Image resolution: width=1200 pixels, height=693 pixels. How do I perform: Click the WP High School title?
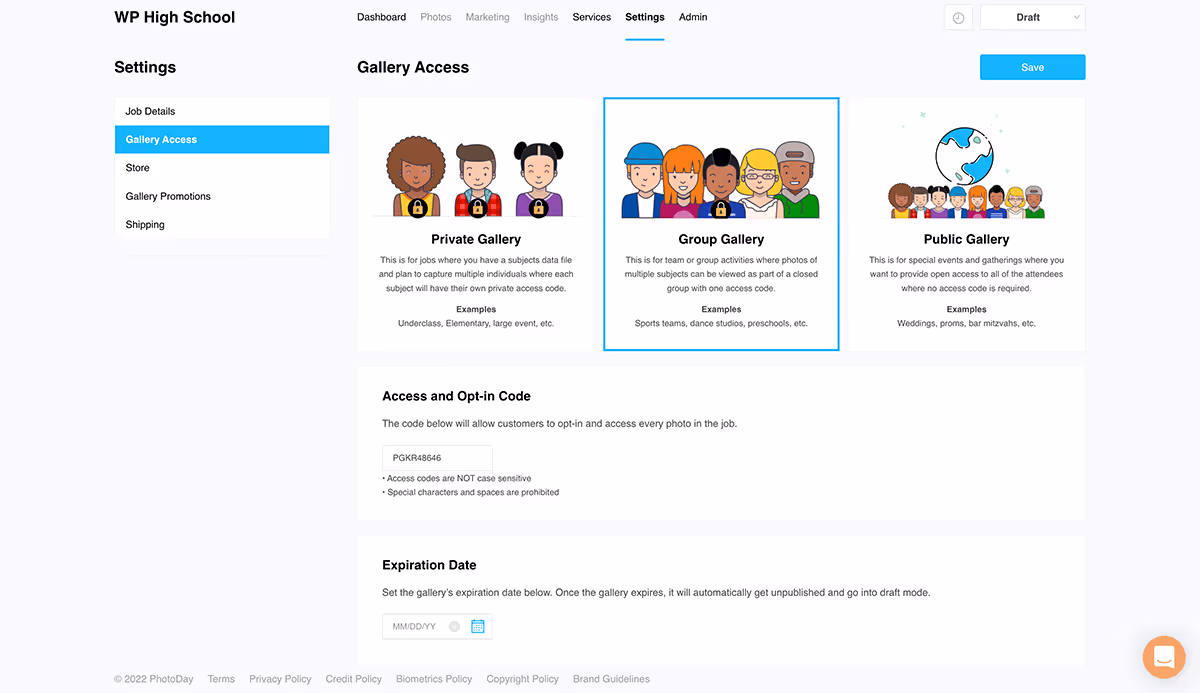point(175,17)
